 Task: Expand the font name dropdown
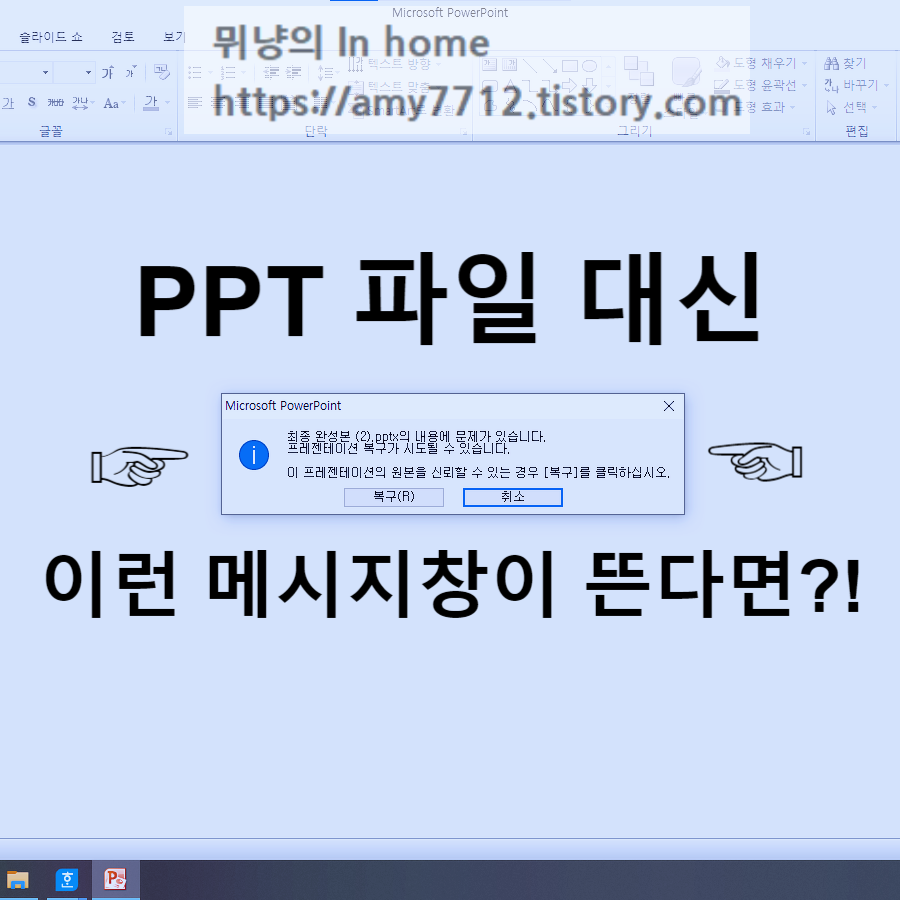point(45,72)
